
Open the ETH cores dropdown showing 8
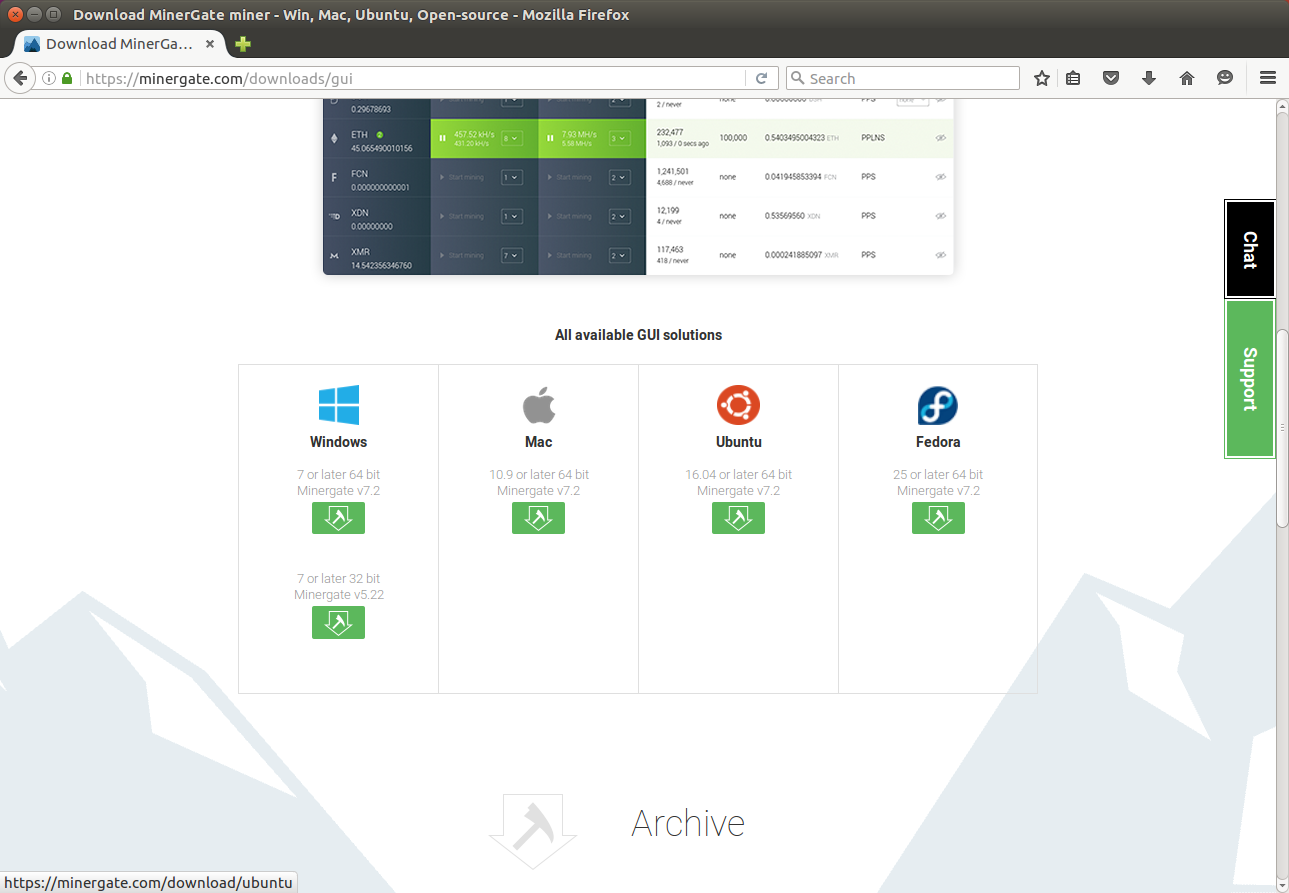click(x=511, y=138)
